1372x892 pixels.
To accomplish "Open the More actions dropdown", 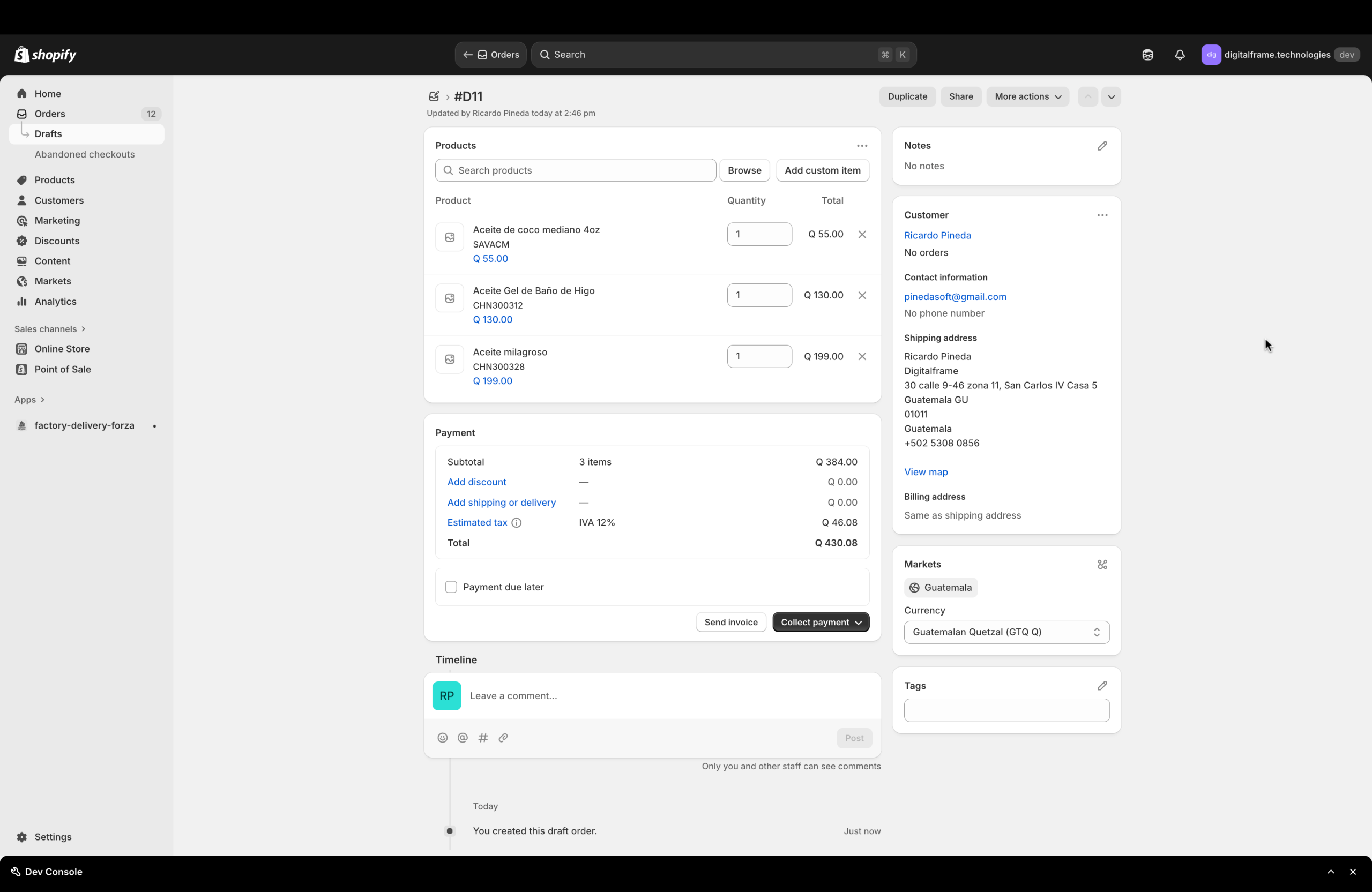I will coord(1027,97).
